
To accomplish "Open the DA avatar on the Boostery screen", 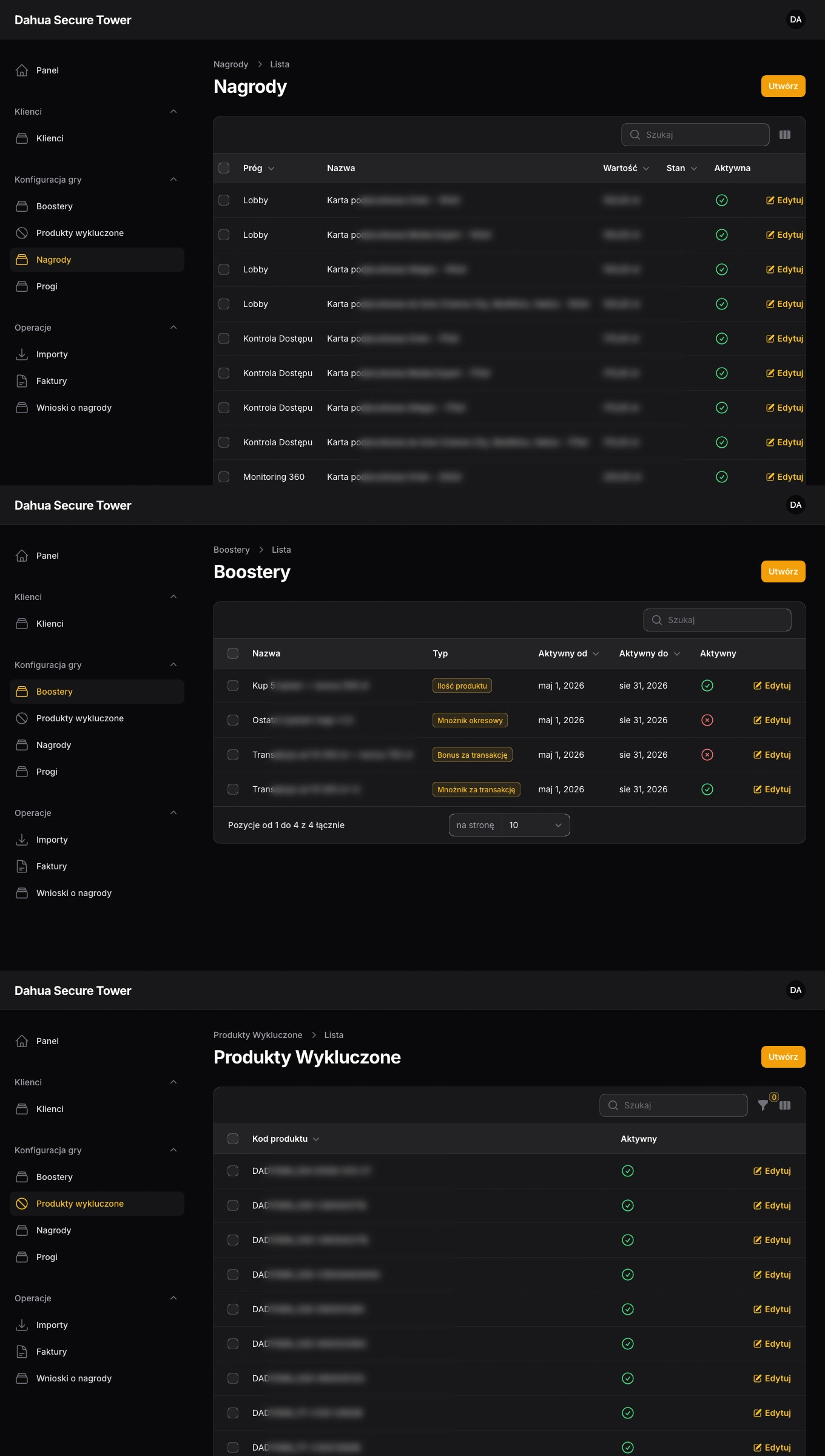I will (796, 505).
